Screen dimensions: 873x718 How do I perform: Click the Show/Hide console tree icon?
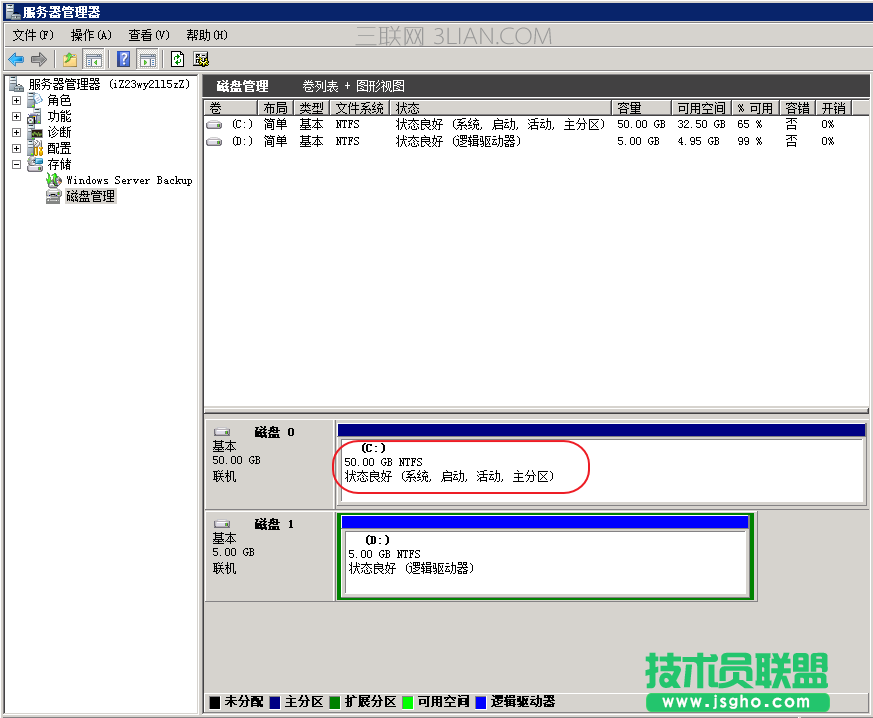click(x=93, y=59)
